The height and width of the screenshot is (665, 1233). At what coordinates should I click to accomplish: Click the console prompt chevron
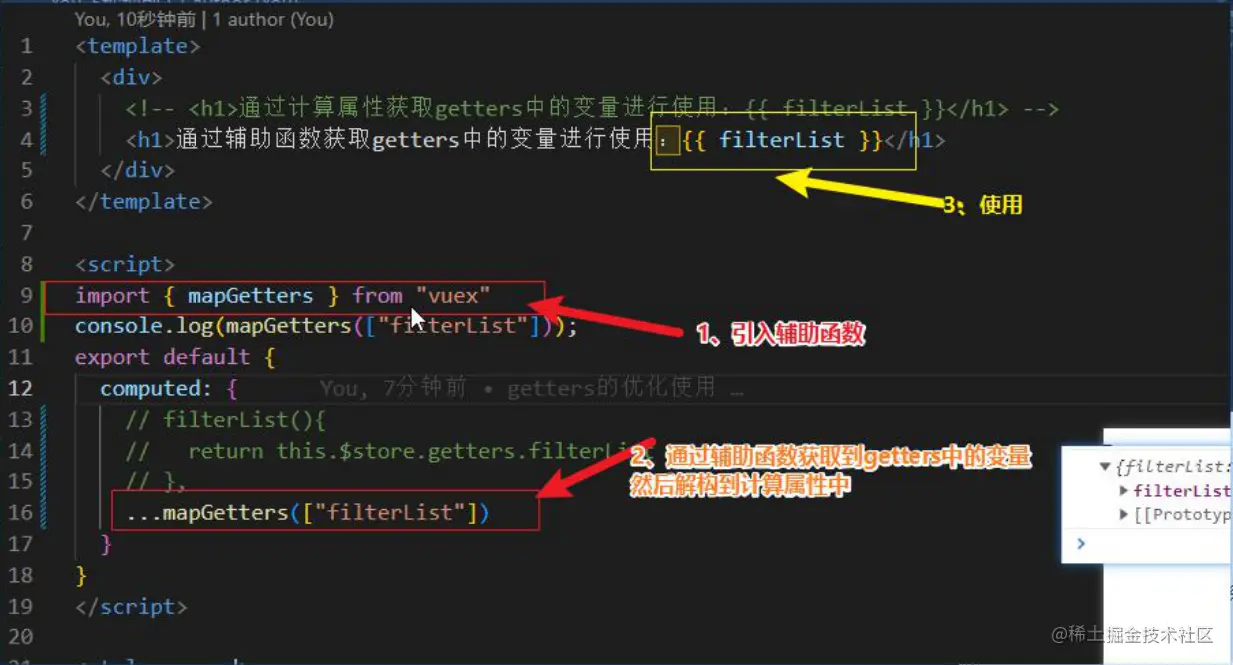point(1080,544)
